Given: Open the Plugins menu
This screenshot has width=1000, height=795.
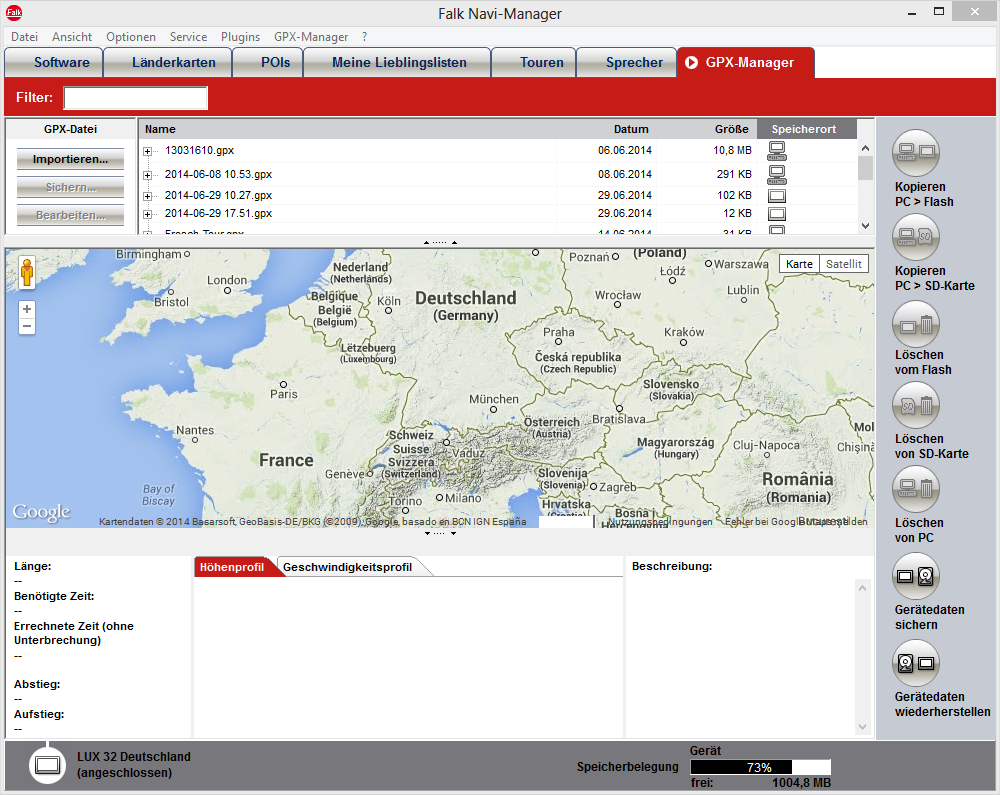Looking at the screenshot, I should click(240, 37).
